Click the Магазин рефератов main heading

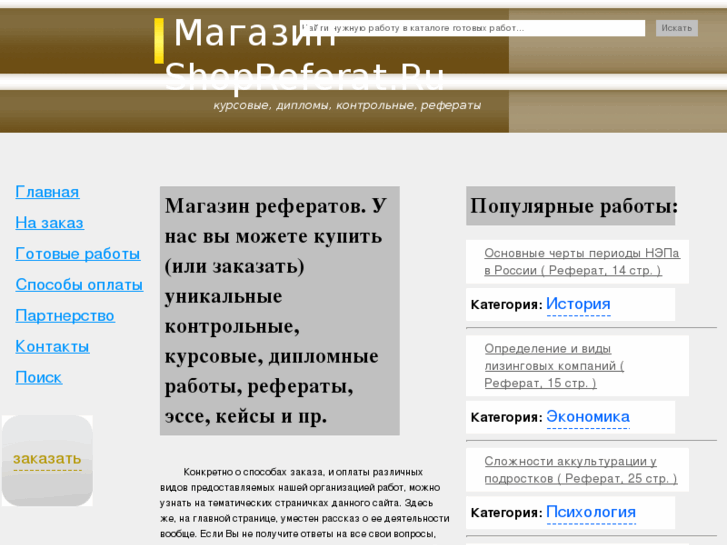(x=280, y=311)
